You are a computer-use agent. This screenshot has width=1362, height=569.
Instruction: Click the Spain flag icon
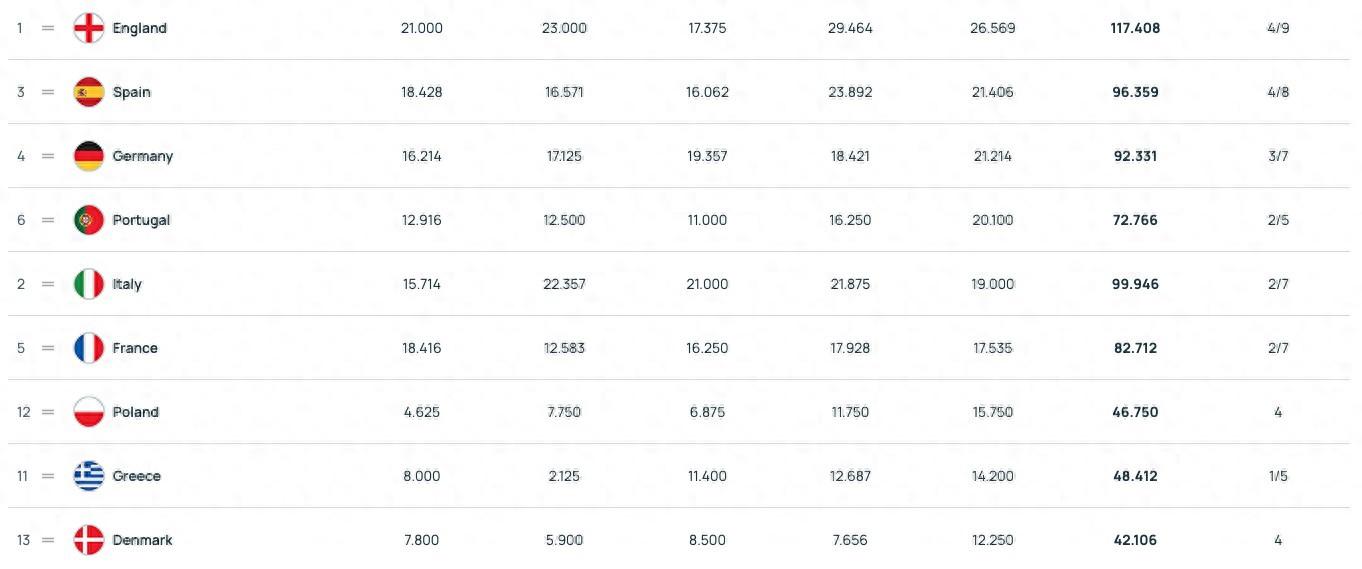pos(89,92)
